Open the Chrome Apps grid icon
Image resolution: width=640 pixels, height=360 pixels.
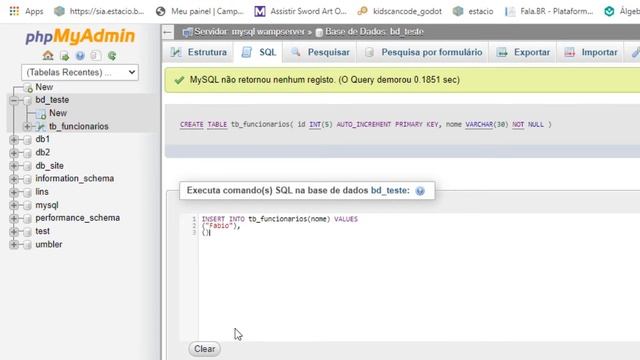pyautogui.click(x=14, y=11)
